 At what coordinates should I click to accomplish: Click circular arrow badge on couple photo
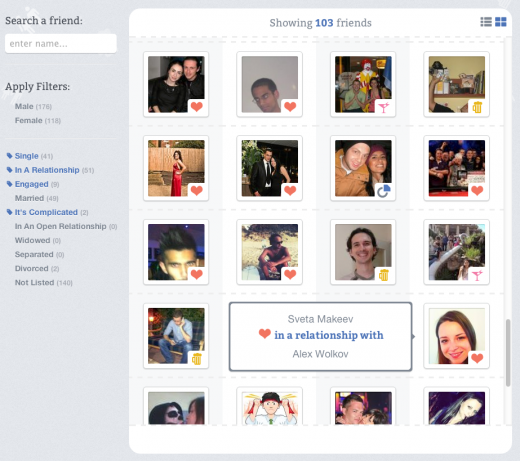point(383,191)
